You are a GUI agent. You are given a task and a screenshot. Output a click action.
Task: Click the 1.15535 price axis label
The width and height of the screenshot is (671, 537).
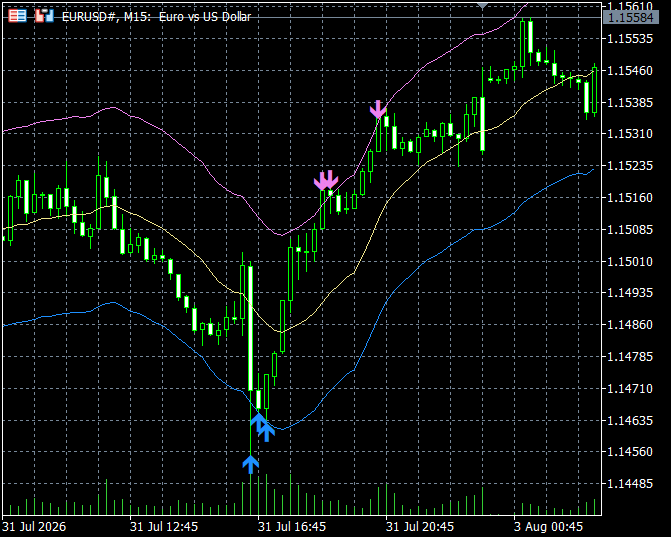pyautogui.click(x=630, y=39)
